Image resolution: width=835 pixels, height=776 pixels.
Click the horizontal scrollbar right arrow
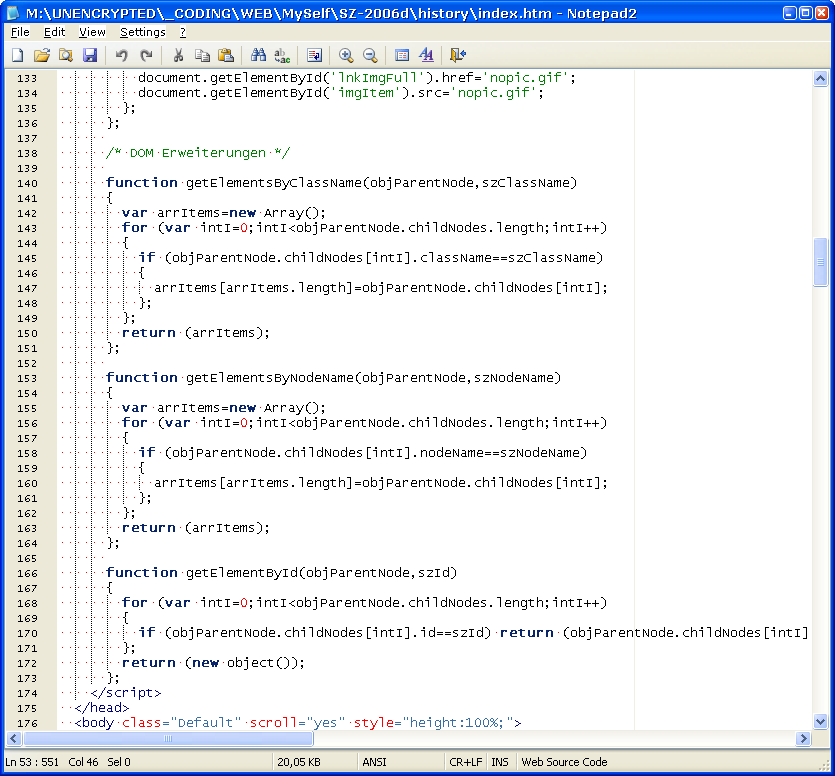coord(804,738)
